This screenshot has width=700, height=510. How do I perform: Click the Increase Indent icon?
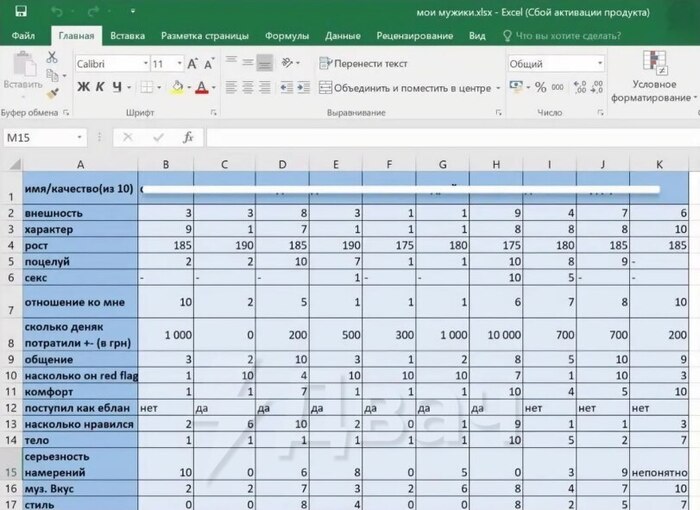point(301,88)
